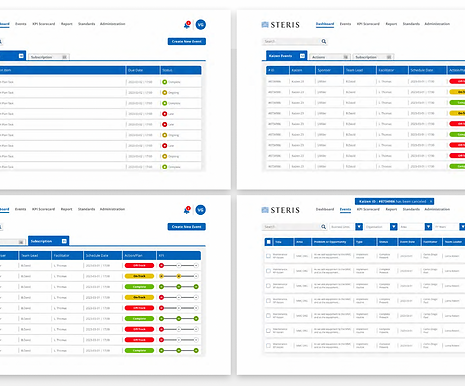Open VS user avatar in Due Date/Status dashboard panel
The width and height of the screenshot is (465, 386).
(x=200, y=24)
